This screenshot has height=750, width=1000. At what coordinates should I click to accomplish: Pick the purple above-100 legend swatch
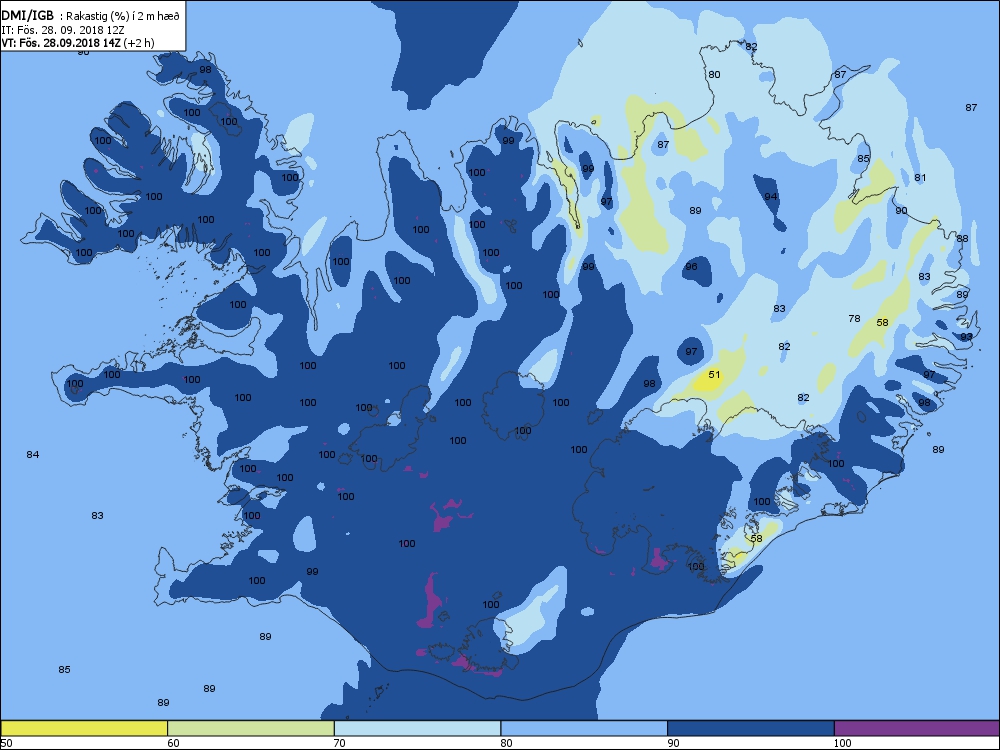tap(917, 728)
